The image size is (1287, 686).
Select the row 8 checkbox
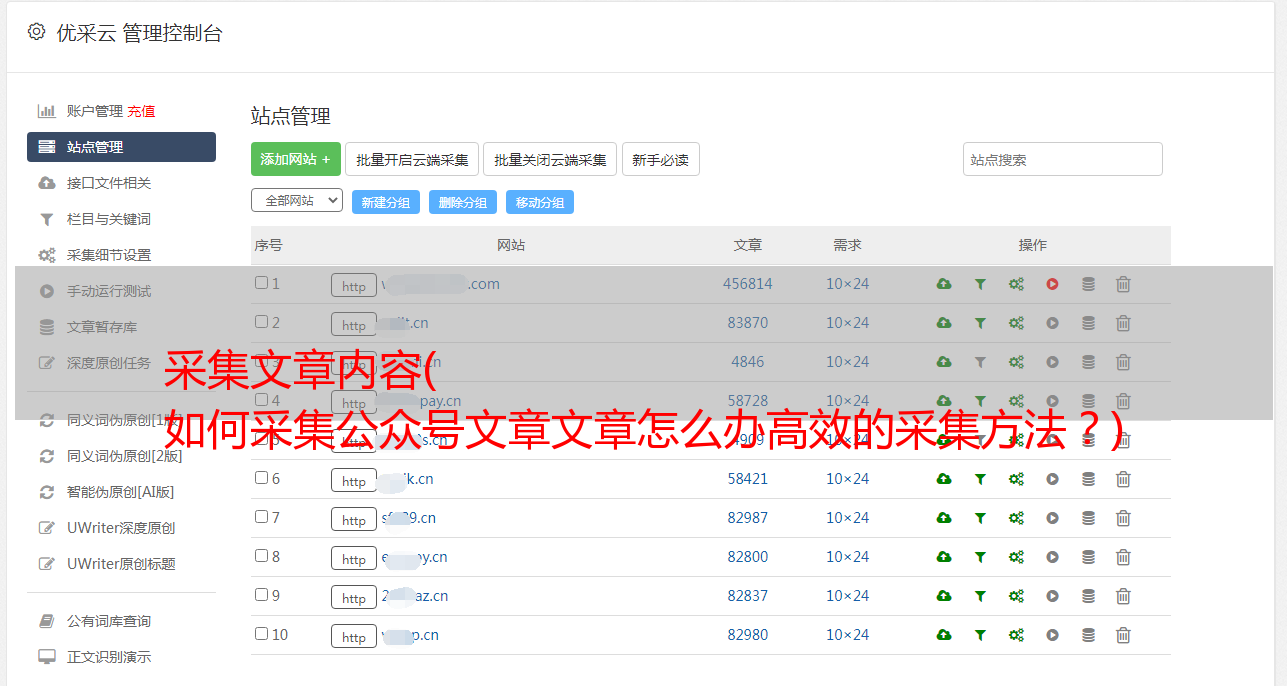(261, 556)
